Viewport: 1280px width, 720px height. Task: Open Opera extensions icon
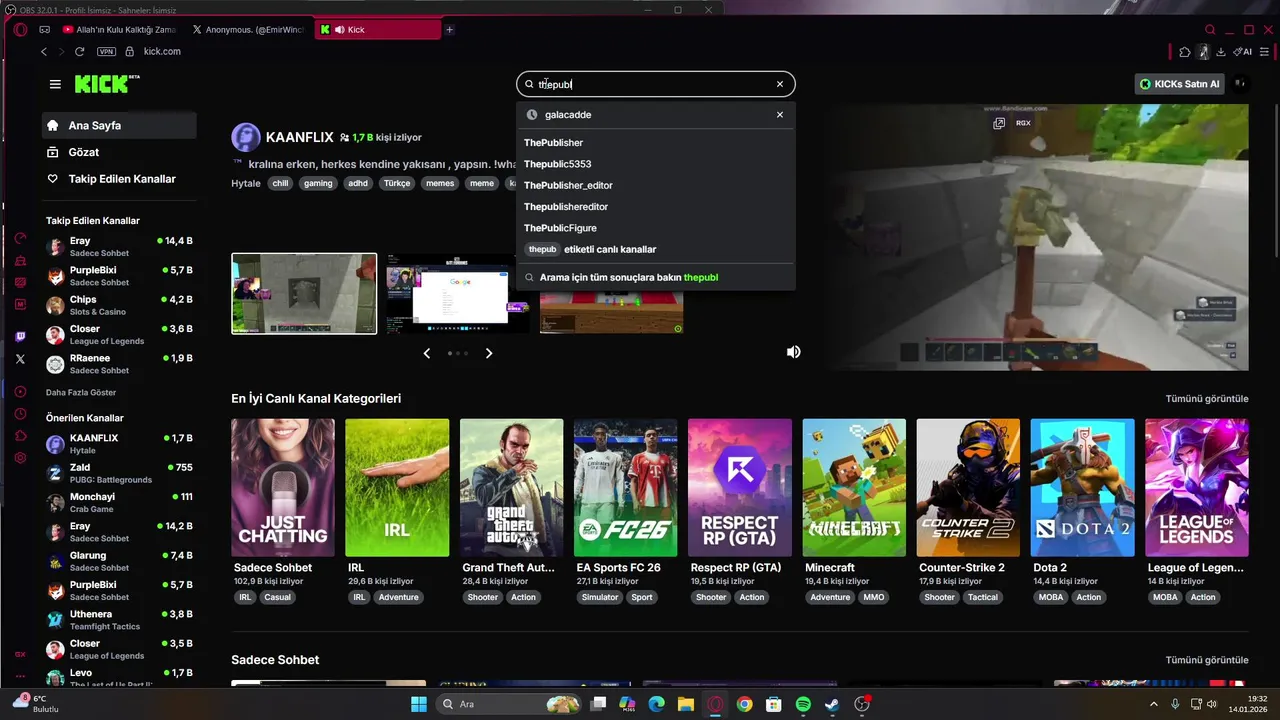click(x=1185, y=52)
